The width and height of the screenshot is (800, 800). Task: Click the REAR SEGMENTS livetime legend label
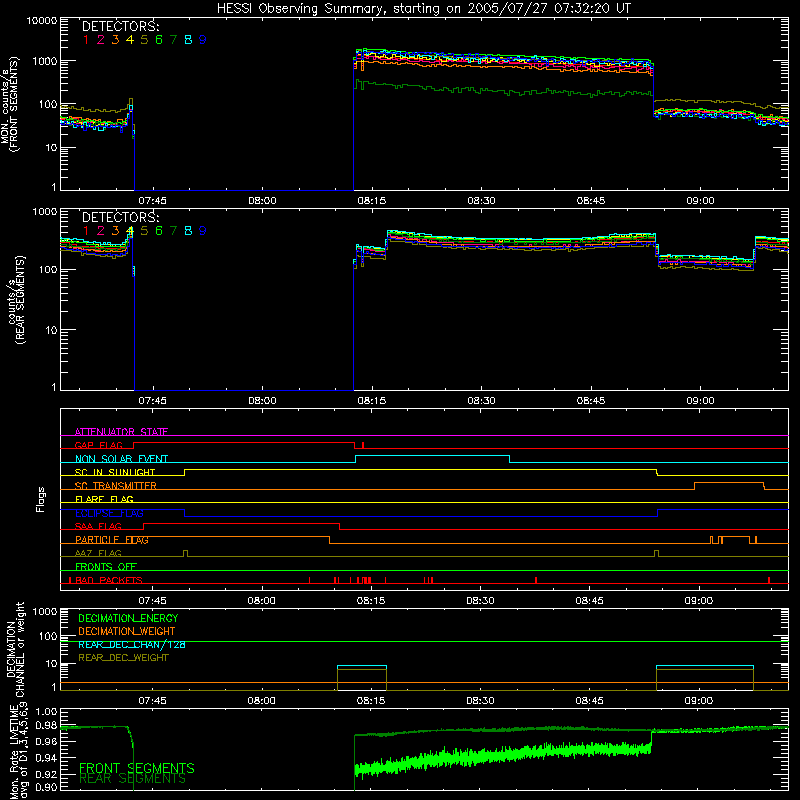133,779
